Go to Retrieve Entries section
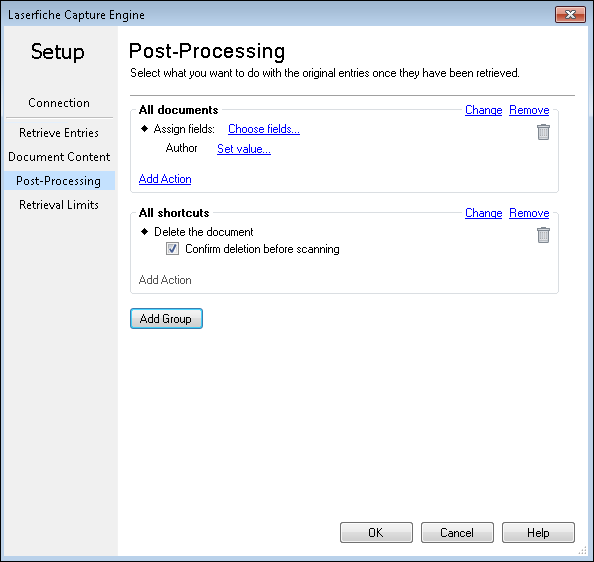 click(59, 133)
